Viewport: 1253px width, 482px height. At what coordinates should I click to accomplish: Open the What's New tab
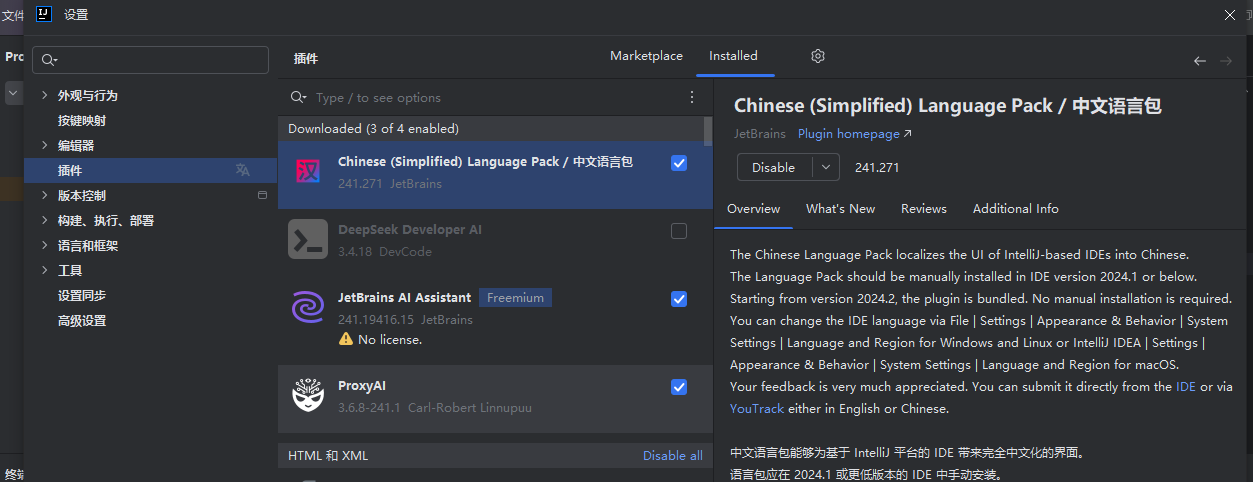coord(840,209)
